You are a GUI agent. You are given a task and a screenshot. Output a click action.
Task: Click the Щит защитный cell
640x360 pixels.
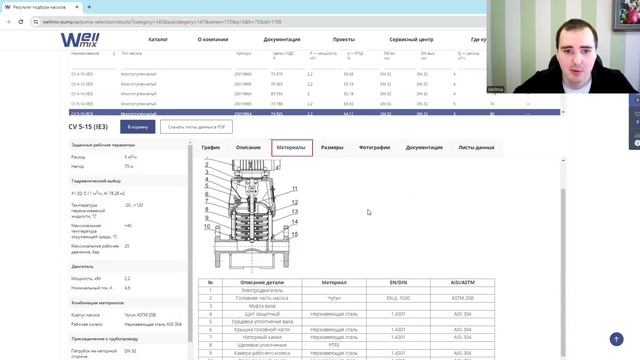(262, 314)
